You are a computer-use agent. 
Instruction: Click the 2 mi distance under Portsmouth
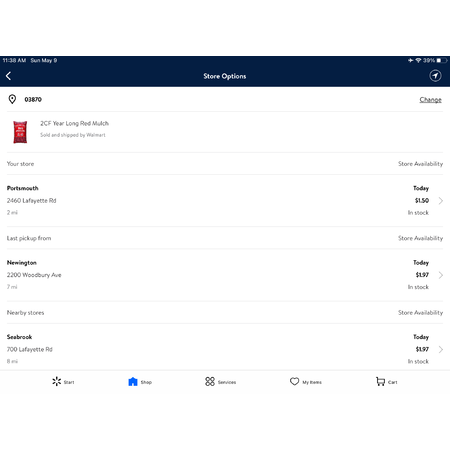[12, 213]
